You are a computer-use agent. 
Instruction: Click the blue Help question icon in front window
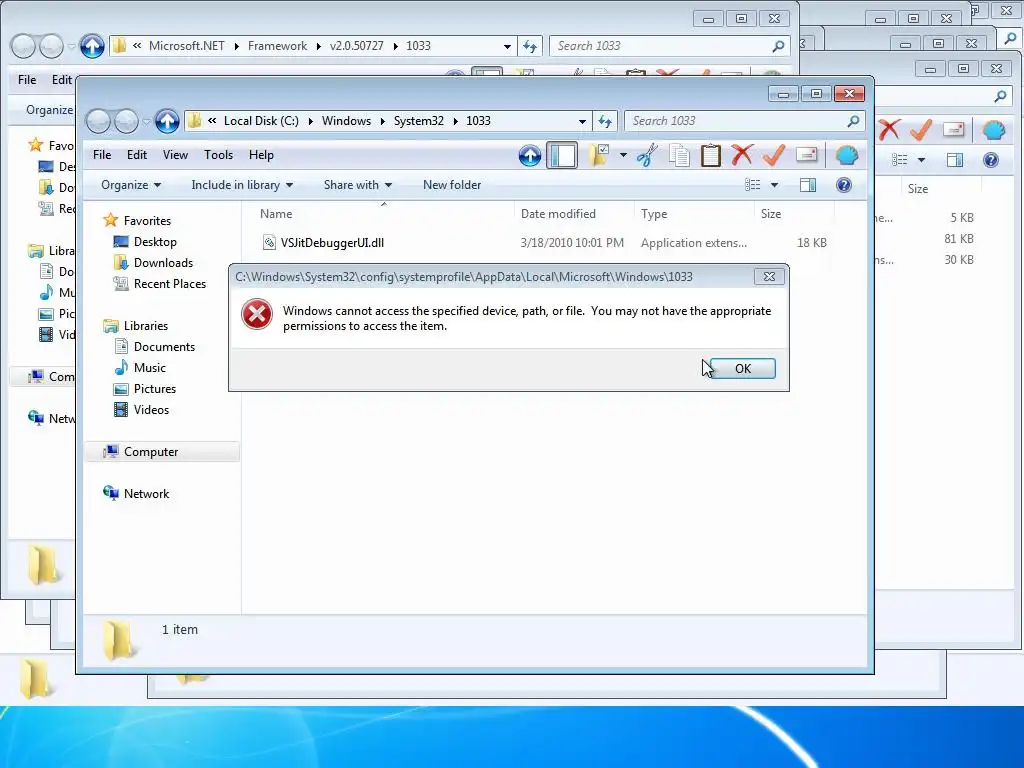[844, 185]
